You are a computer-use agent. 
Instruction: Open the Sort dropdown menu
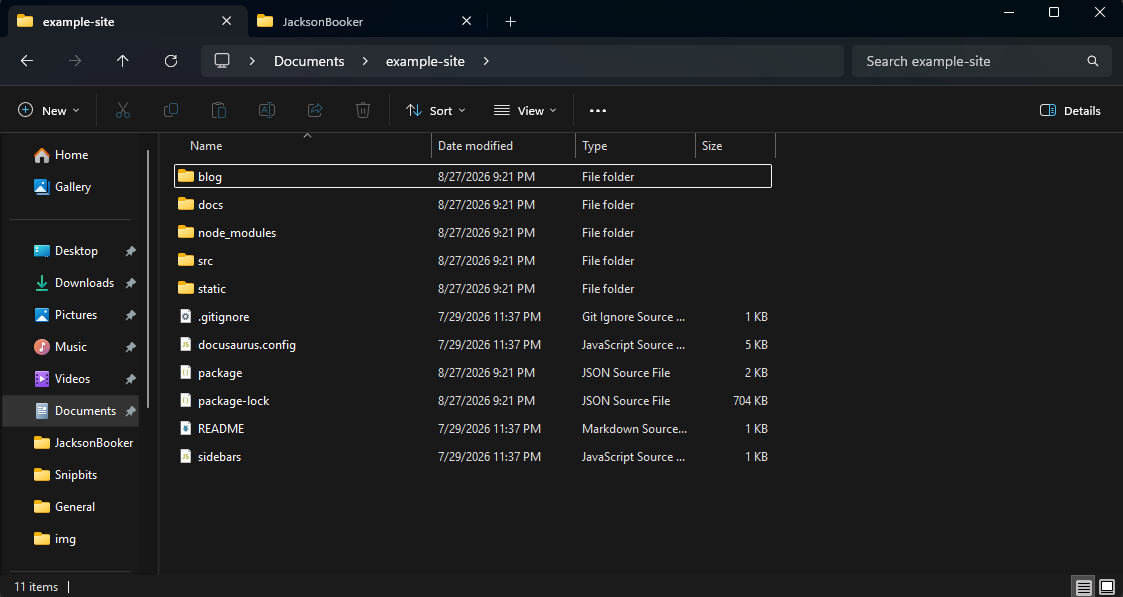pos(435,110)
